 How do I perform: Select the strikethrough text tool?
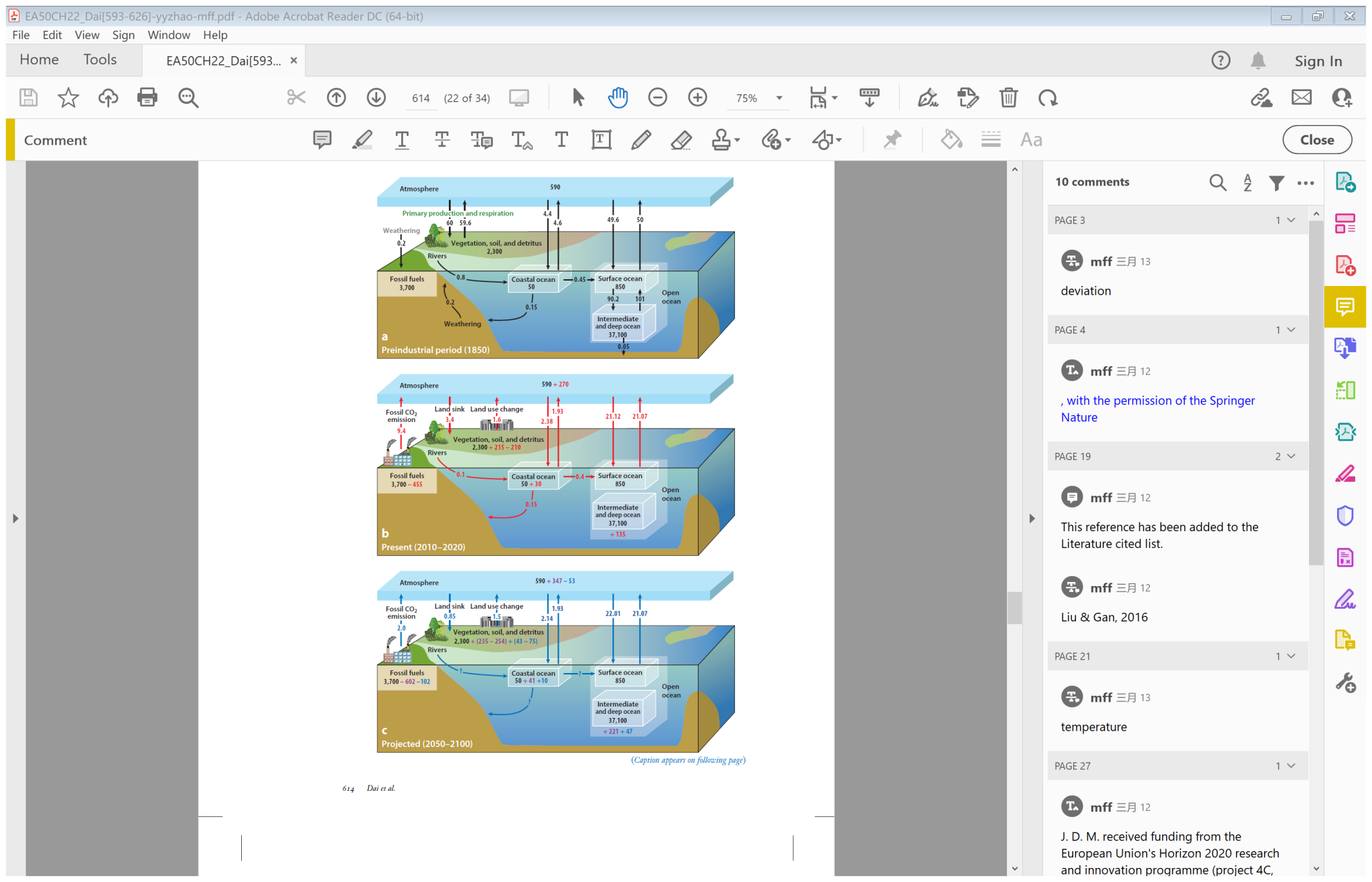pyautogui.click(x=441, y=139)
